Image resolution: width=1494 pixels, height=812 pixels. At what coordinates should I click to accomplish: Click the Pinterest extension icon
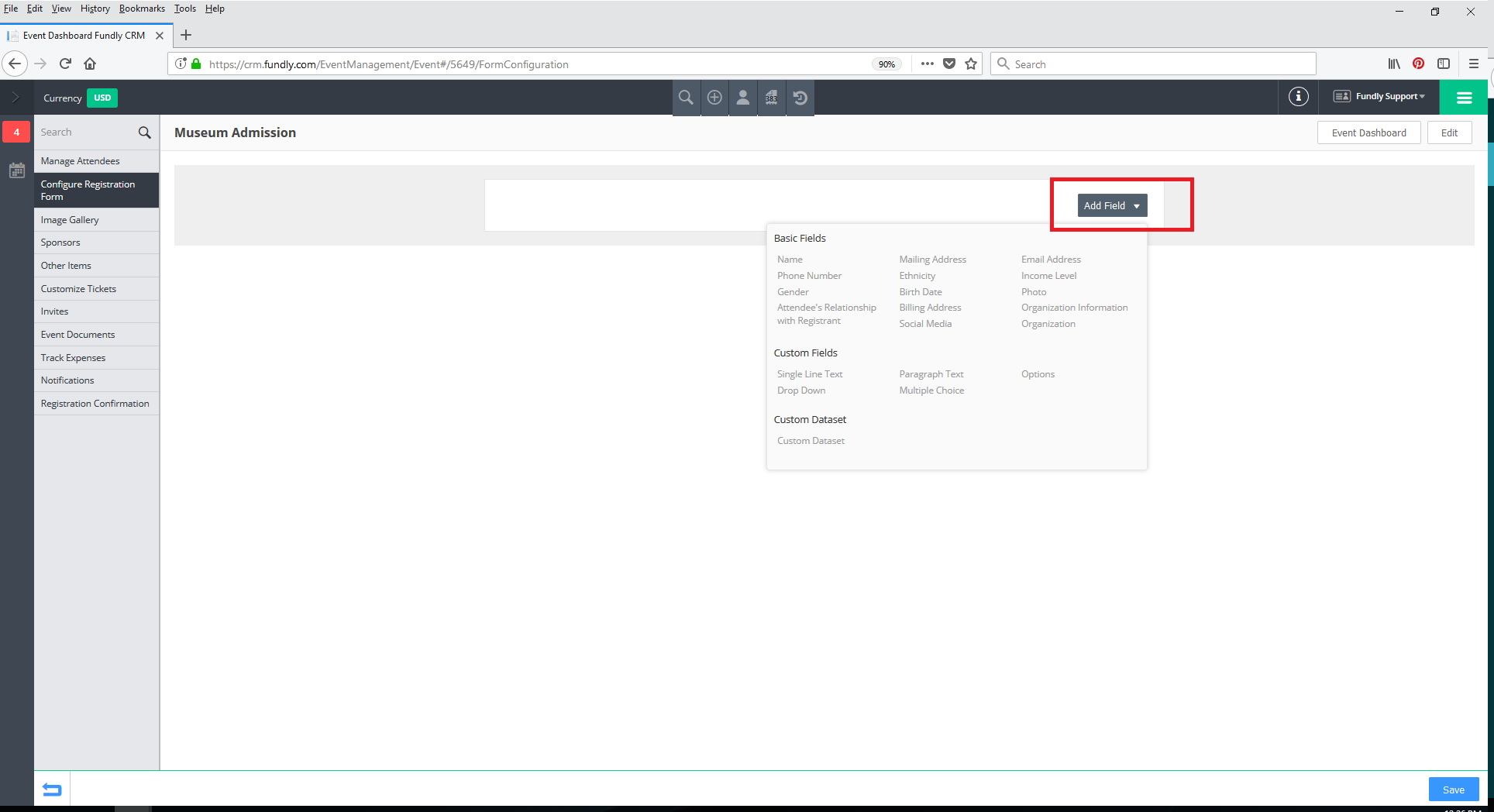(1418, 64)
